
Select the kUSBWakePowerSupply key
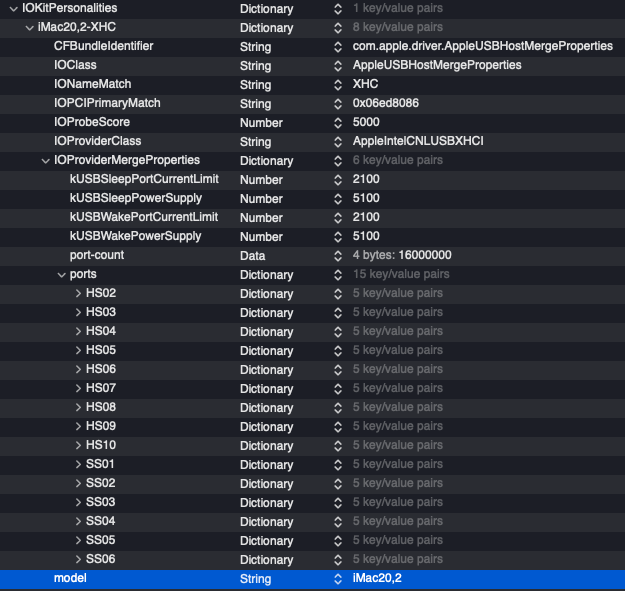tap(136, 236)
